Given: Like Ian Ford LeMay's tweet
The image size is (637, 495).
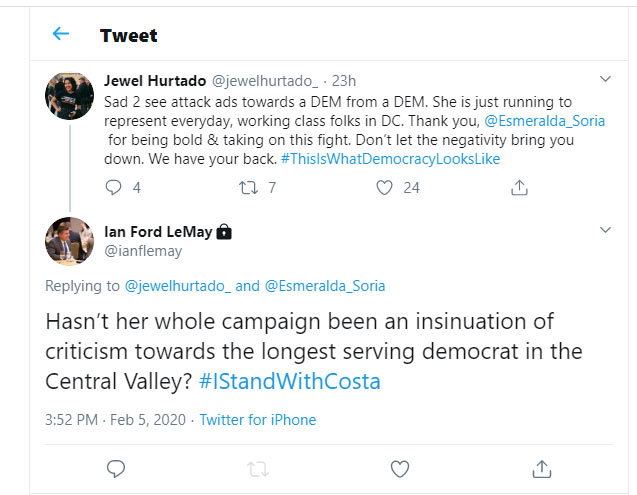Looking at the screenshot, I should [399, 467].
